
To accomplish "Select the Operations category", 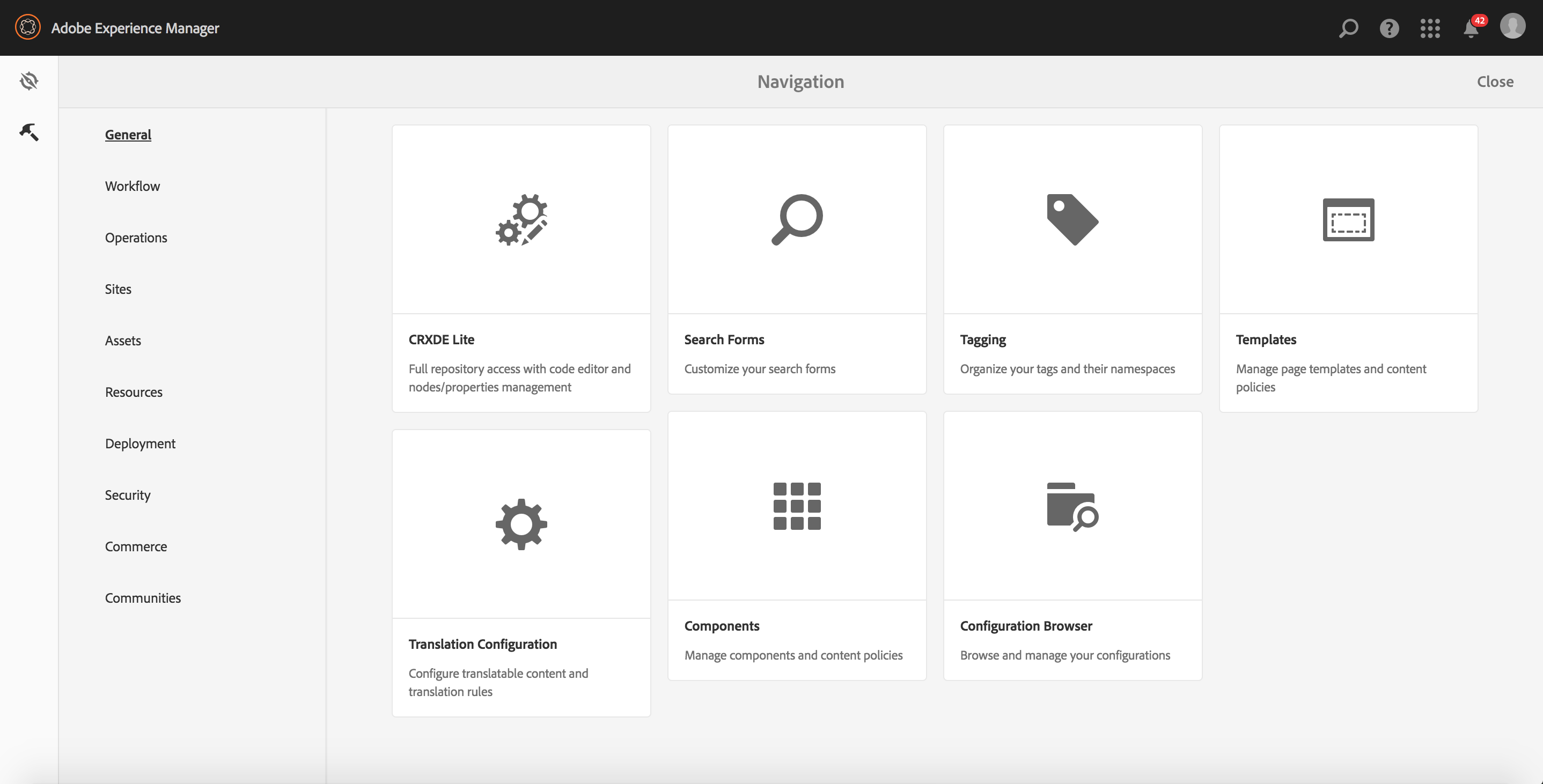I will coord(136,238).
